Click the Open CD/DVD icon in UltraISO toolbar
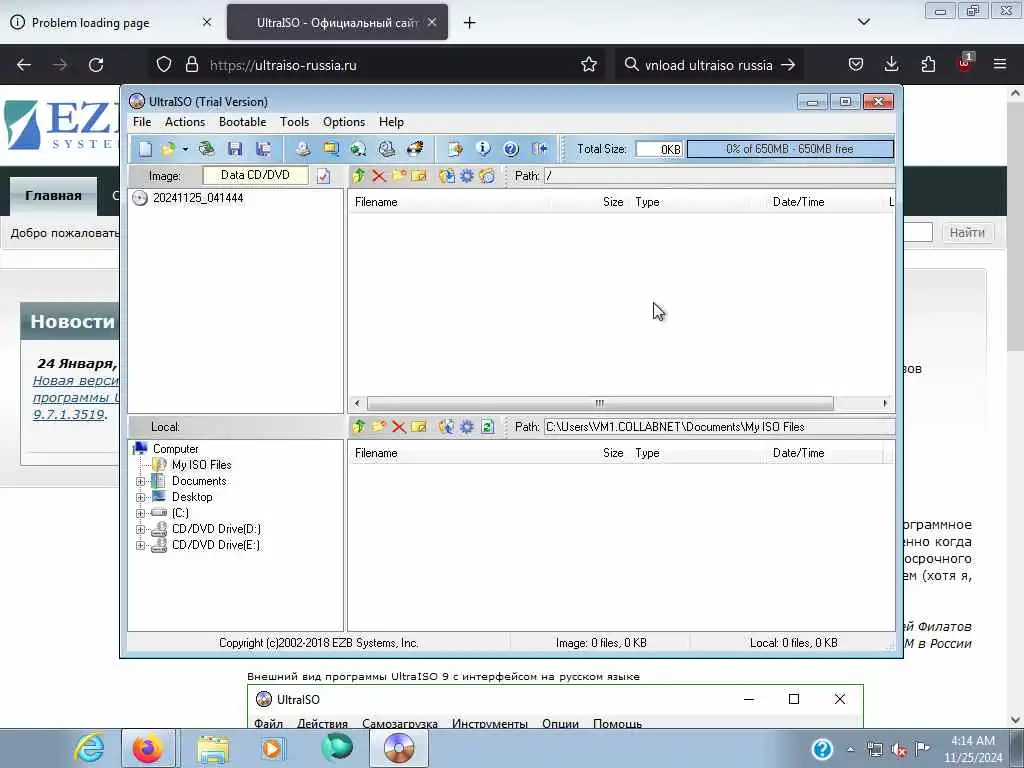The image size is (1024, 768). (206, 149)
